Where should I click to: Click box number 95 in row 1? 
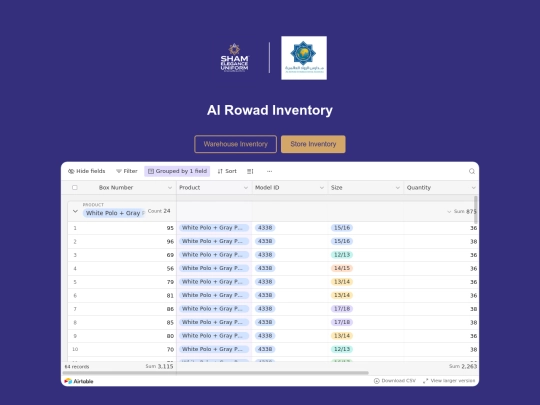tap(170, 228)
